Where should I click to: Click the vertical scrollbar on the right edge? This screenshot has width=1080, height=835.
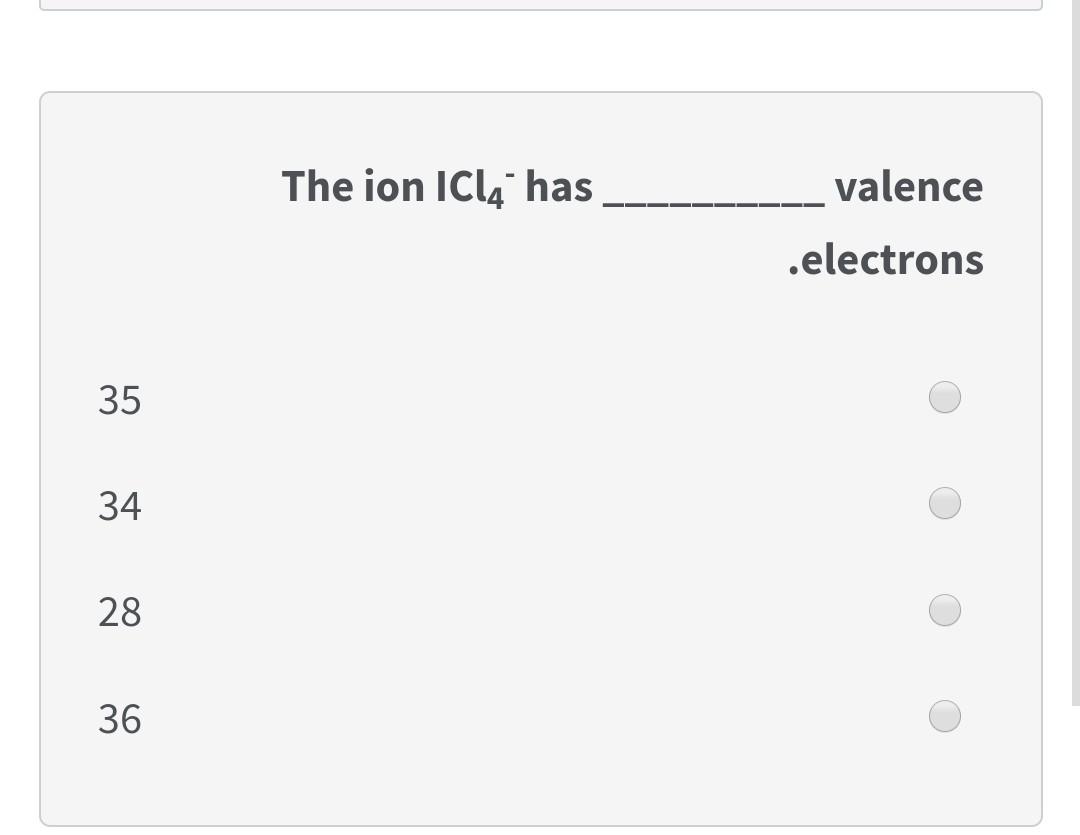pos(1074,350)
